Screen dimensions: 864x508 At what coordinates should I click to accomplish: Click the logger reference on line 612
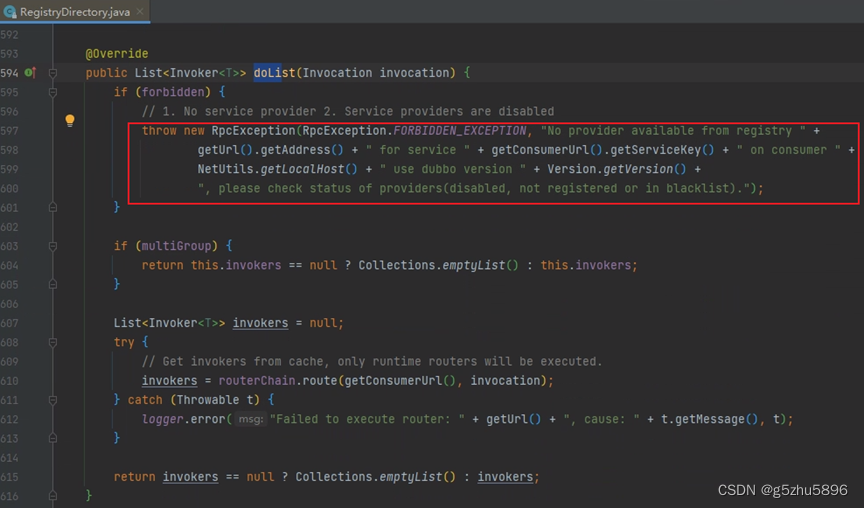(163, 419)
